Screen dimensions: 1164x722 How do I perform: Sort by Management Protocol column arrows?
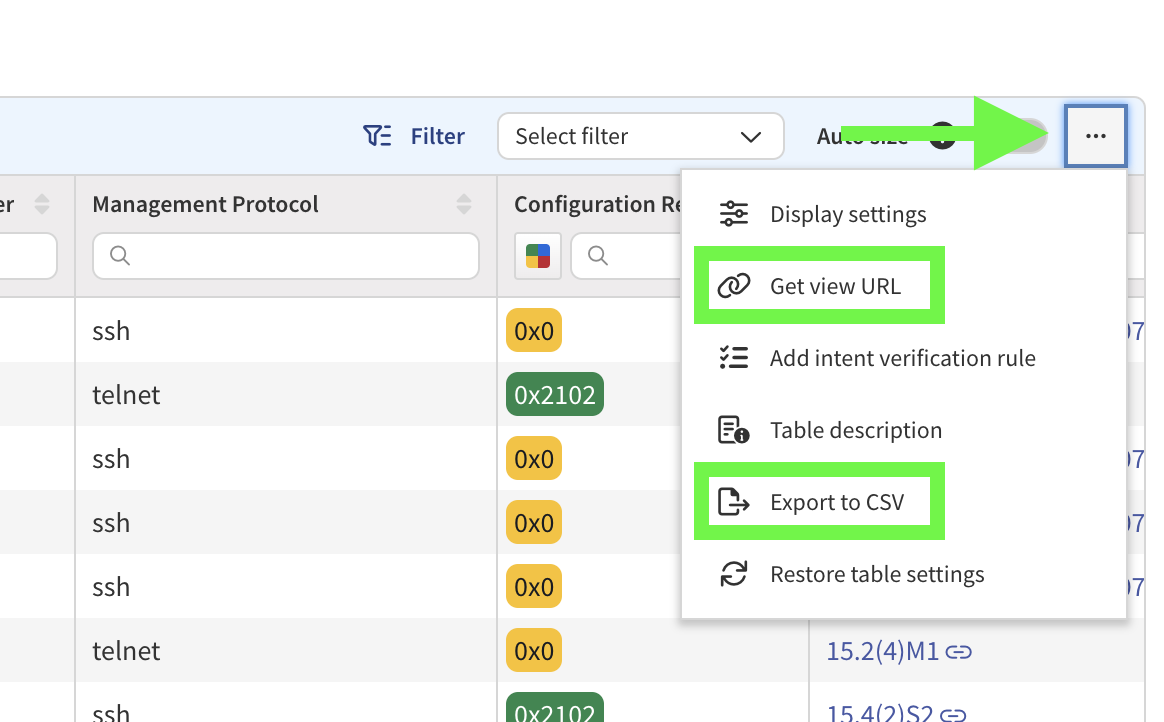(464, 204)
